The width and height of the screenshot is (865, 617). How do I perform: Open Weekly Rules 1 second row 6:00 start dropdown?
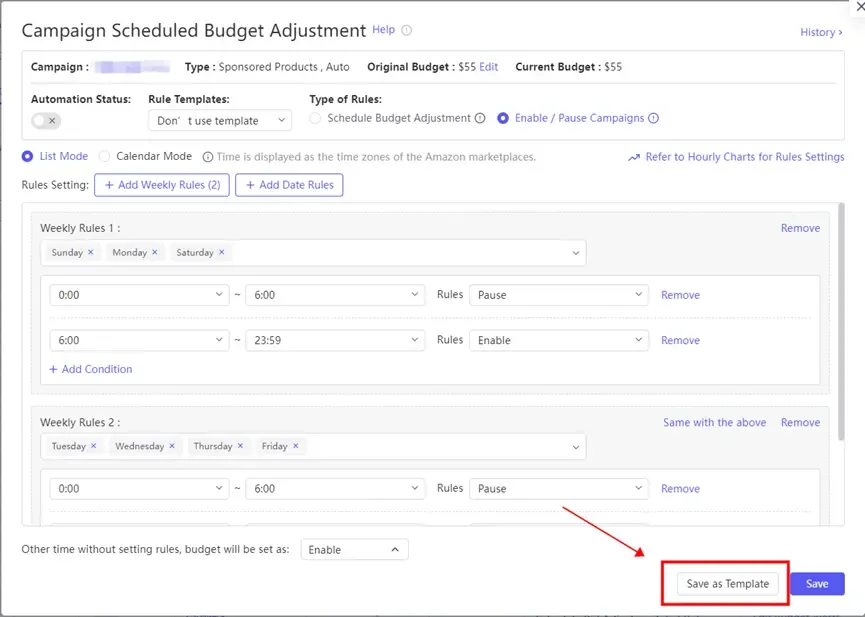[139, 340]
